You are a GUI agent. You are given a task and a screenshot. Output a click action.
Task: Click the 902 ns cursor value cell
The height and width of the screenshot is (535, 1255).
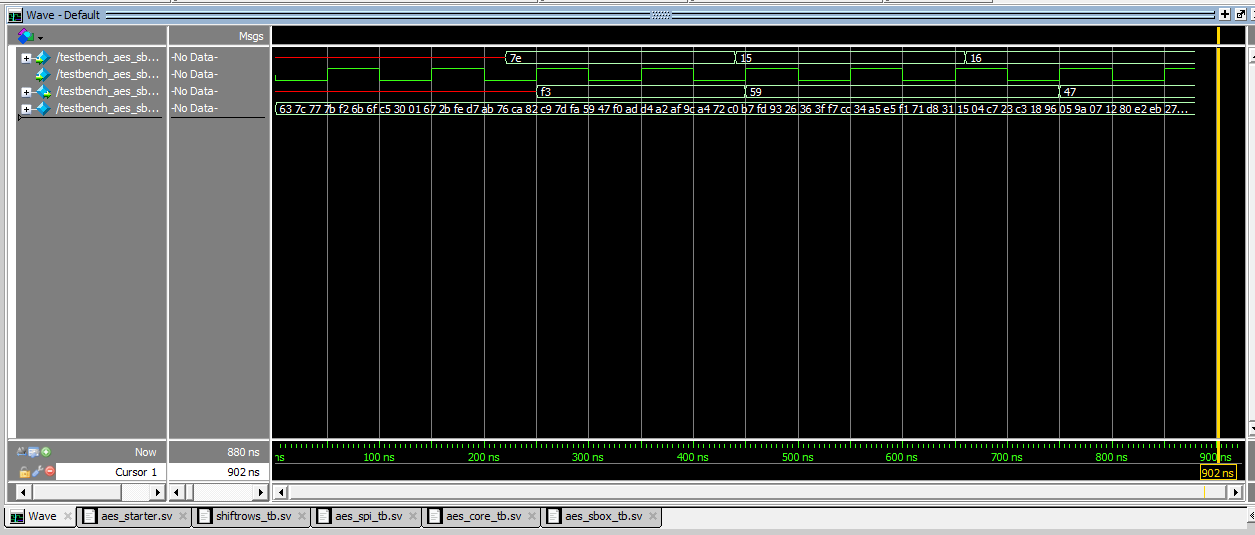pyautogui.click(x=218, y=472)
